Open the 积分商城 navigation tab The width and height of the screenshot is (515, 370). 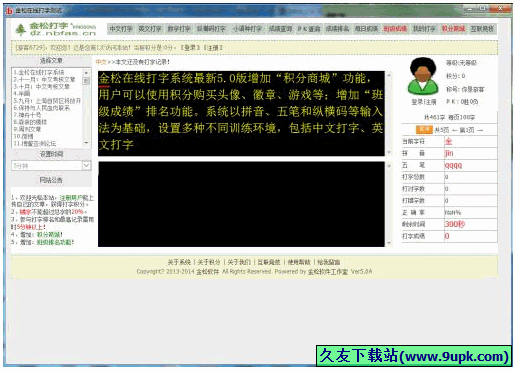click(453, 29)
